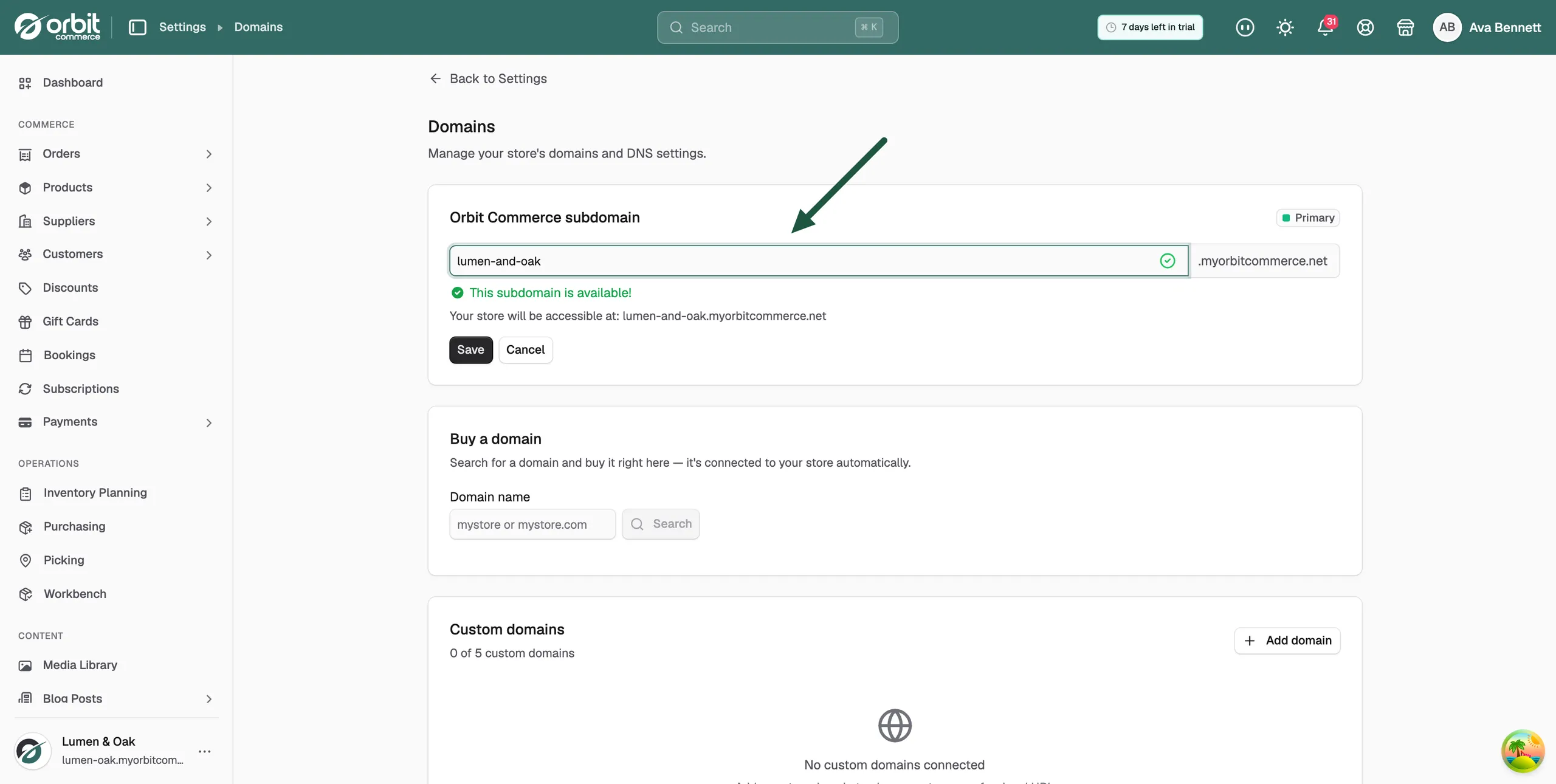Click the Payments card icon

pyautogui.click(x=25, y=422)
